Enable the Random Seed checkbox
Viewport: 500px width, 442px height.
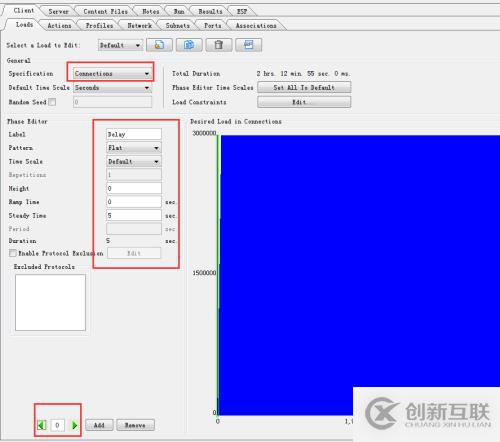point(52,102)
